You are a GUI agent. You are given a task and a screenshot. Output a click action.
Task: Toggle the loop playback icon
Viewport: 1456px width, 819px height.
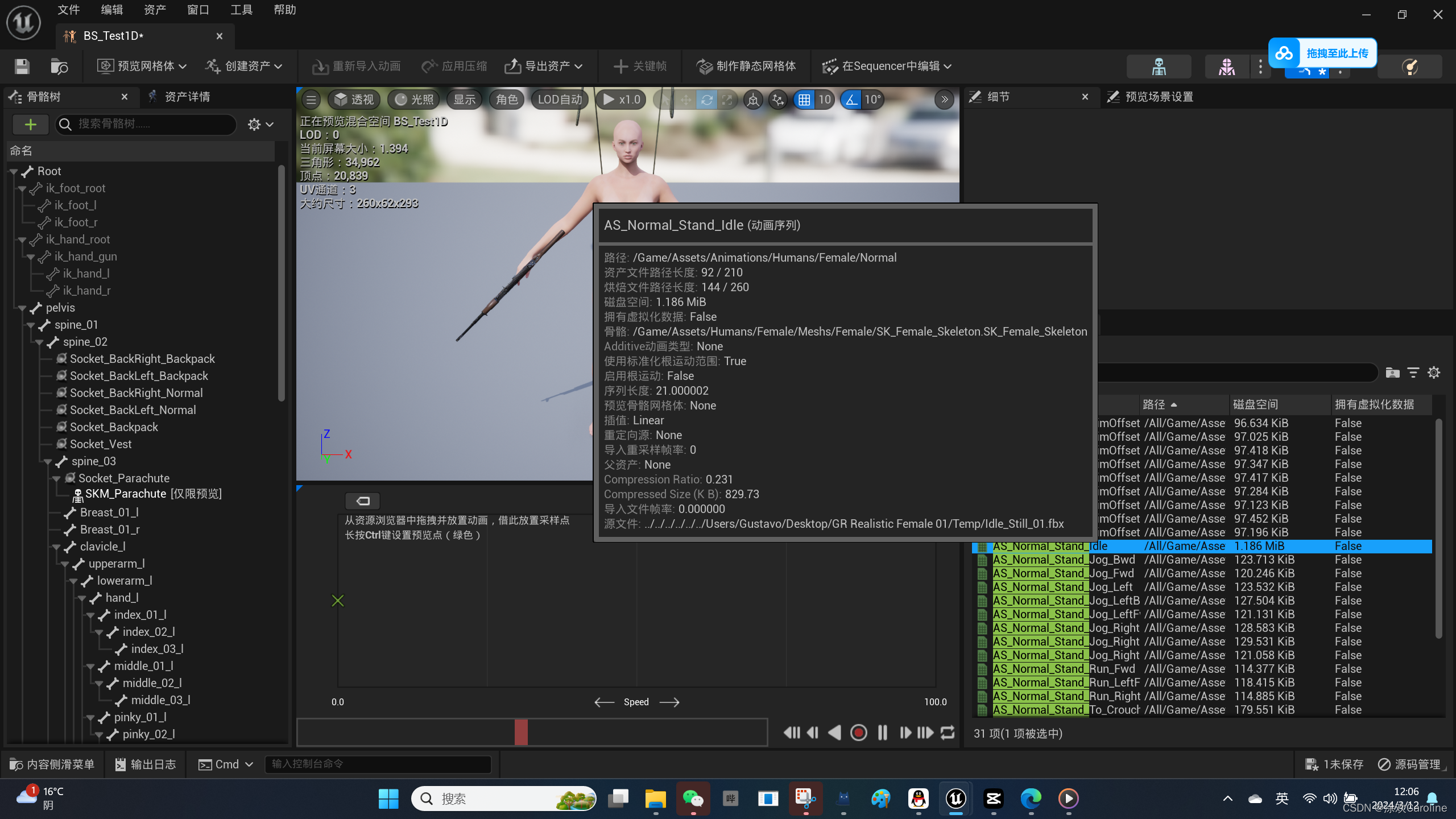pos(948,733)
